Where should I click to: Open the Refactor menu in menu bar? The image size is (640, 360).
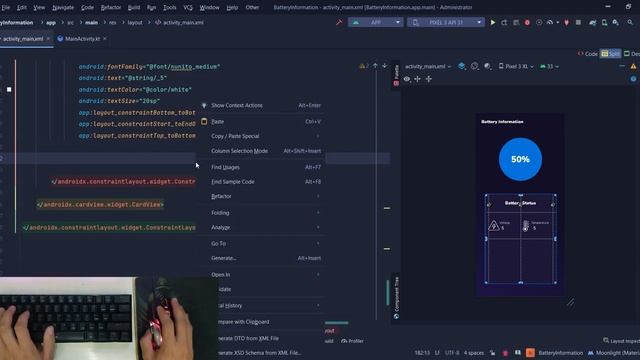coord(111,7)
